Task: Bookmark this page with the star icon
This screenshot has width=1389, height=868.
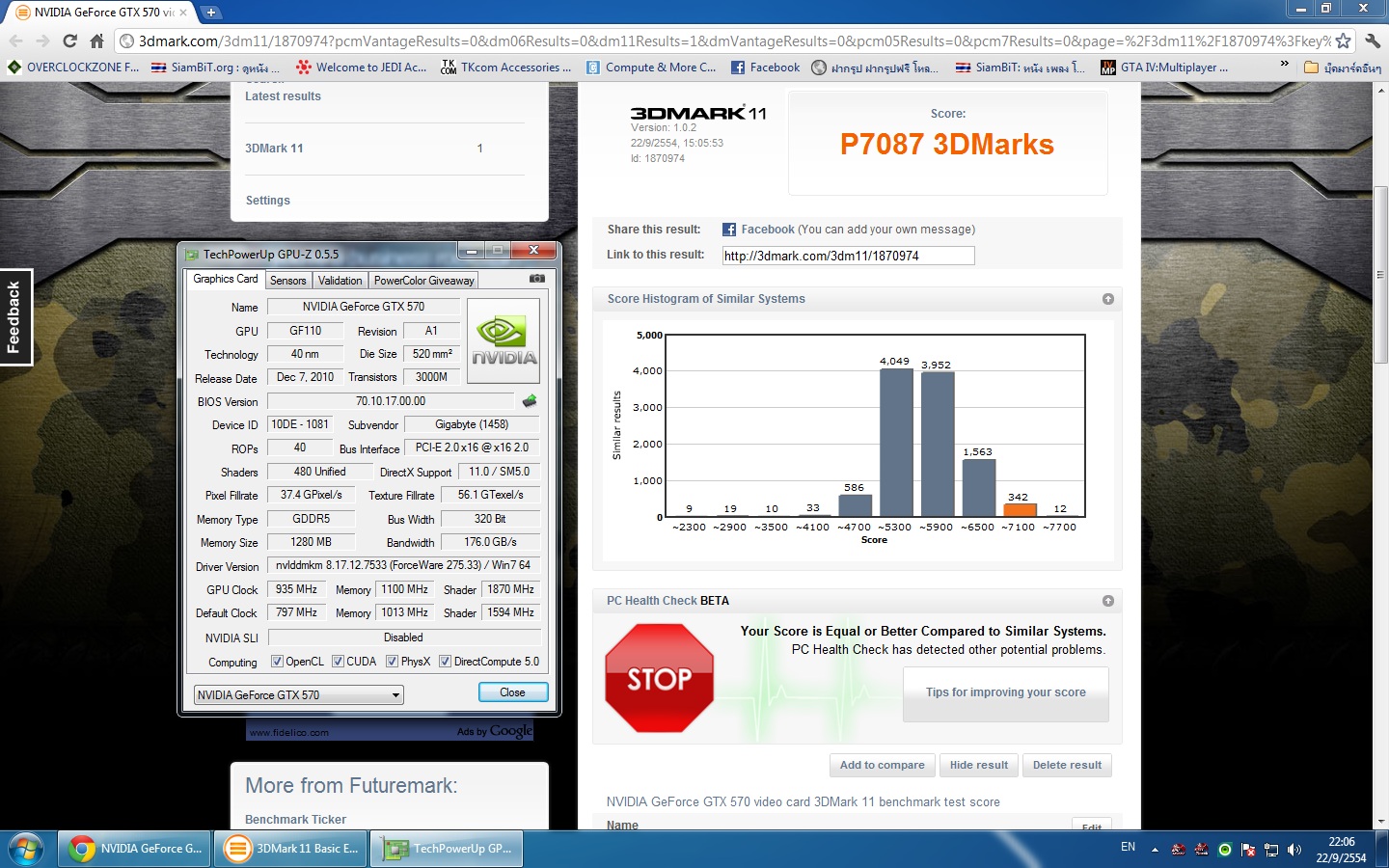Action: 1343,41
